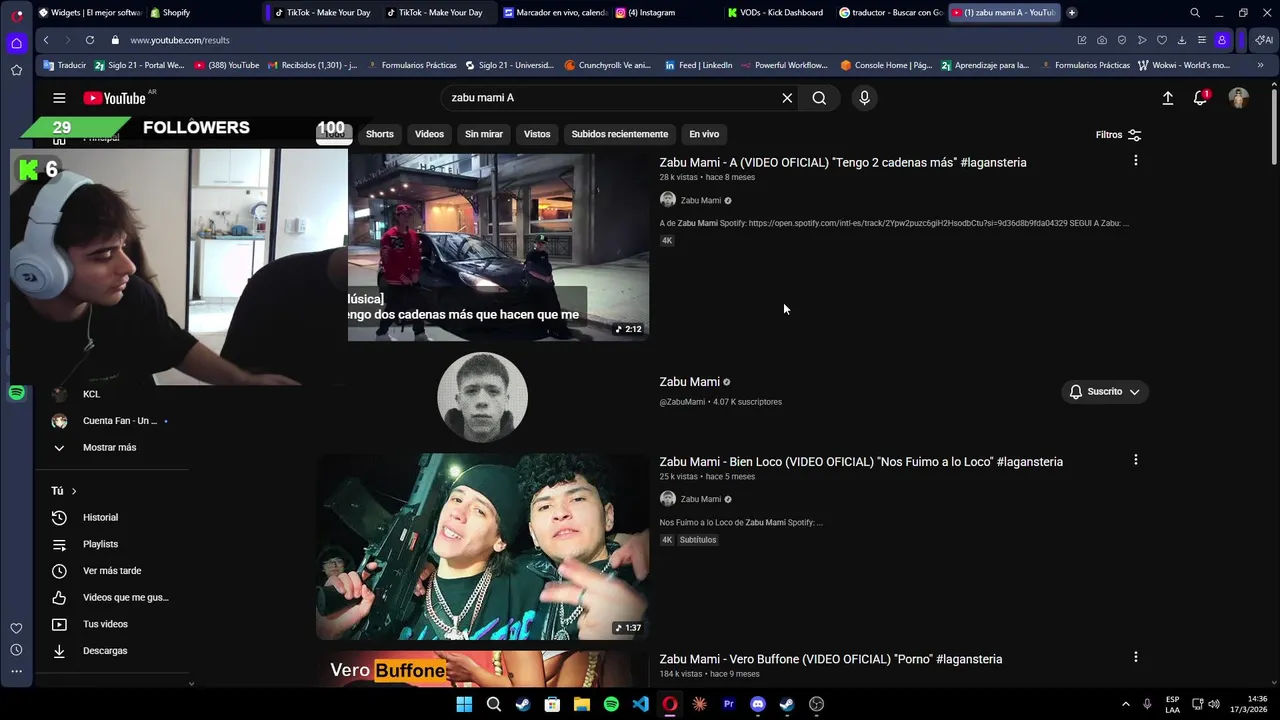This screenshot has height=720, width=1280.
Task: Open the 'Vero Buffone' video title
Action: pos(831,659)
